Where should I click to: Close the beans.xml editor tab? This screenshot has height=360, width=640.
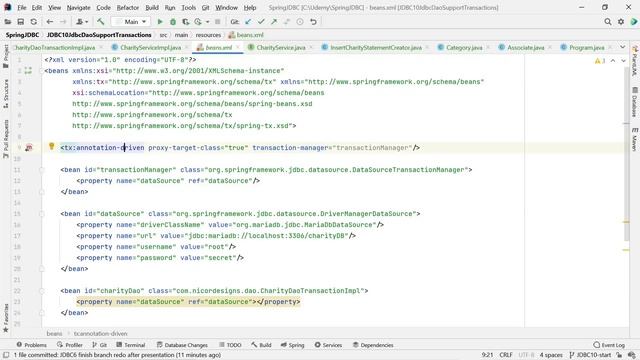(x=238, y=48)
